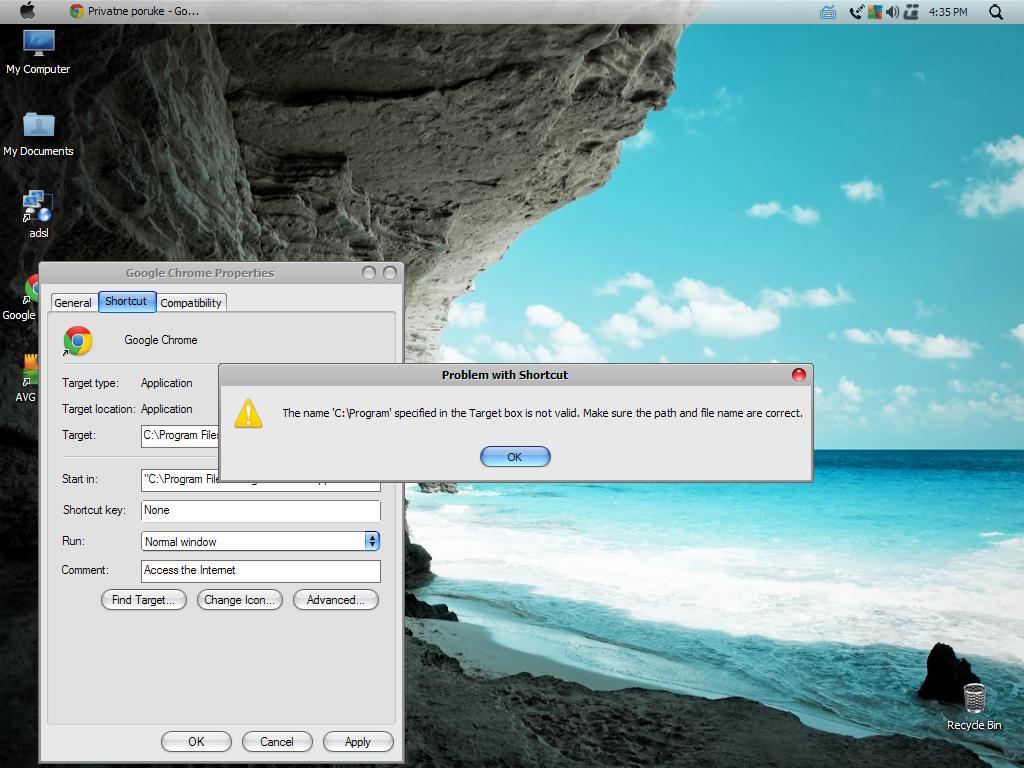Click inside the Target field
This screenshot has height=768, width=1024.
click(x=180, y=435)
